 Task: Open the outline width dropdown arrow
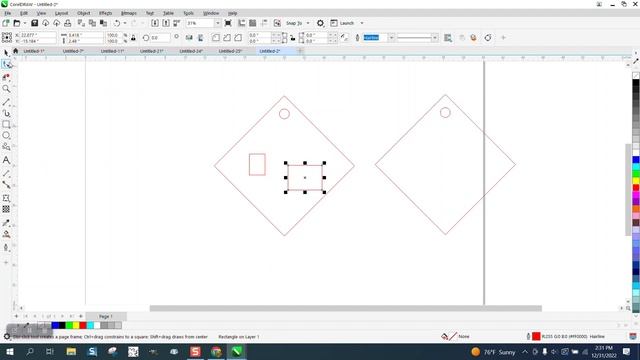click(x=391, y=38)
